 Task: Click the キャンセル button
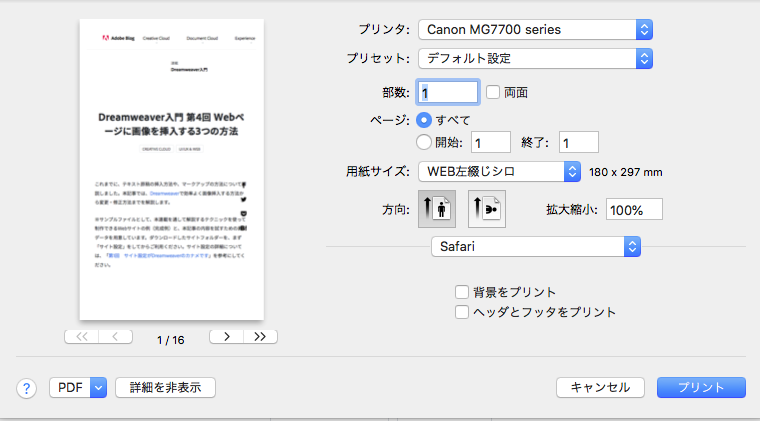(599, 387)
